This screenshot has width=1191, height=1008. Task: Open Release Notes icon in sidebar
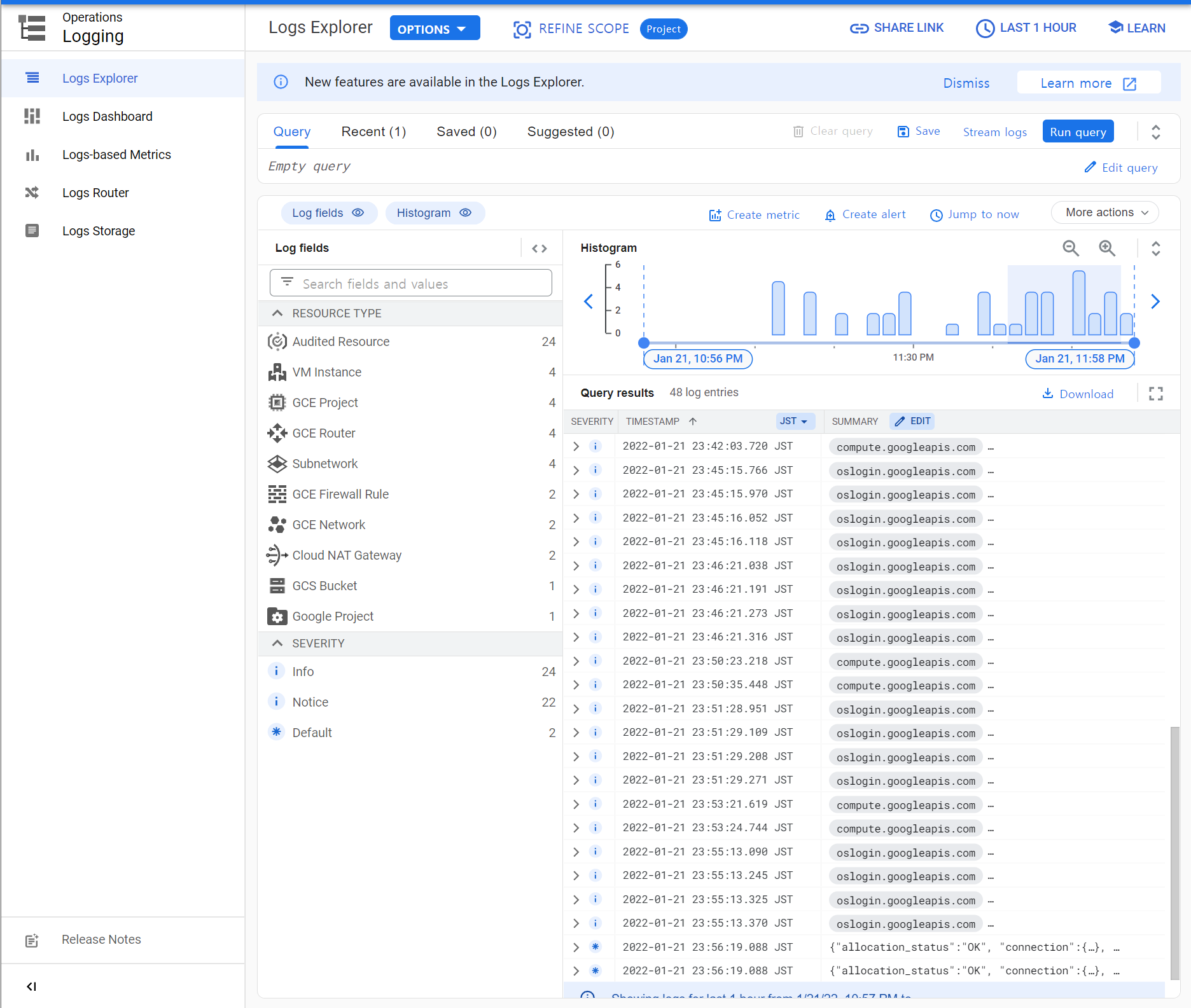pyautogui.click(x=32, y=940)
